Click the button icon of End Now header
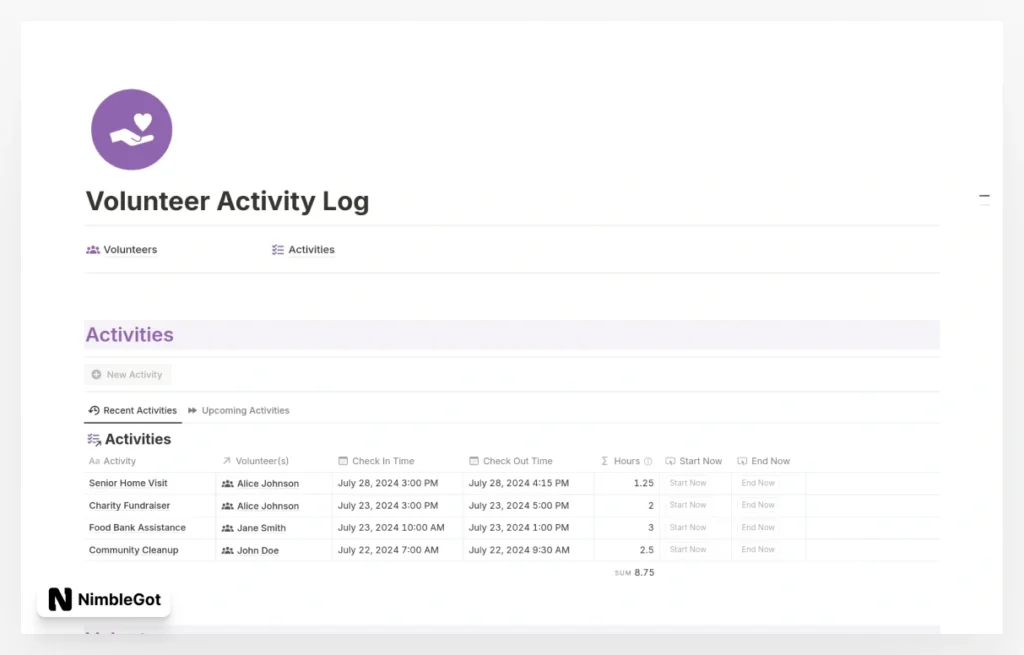The height and width of the screenshot is (655, 1024). tap(742, 461)
